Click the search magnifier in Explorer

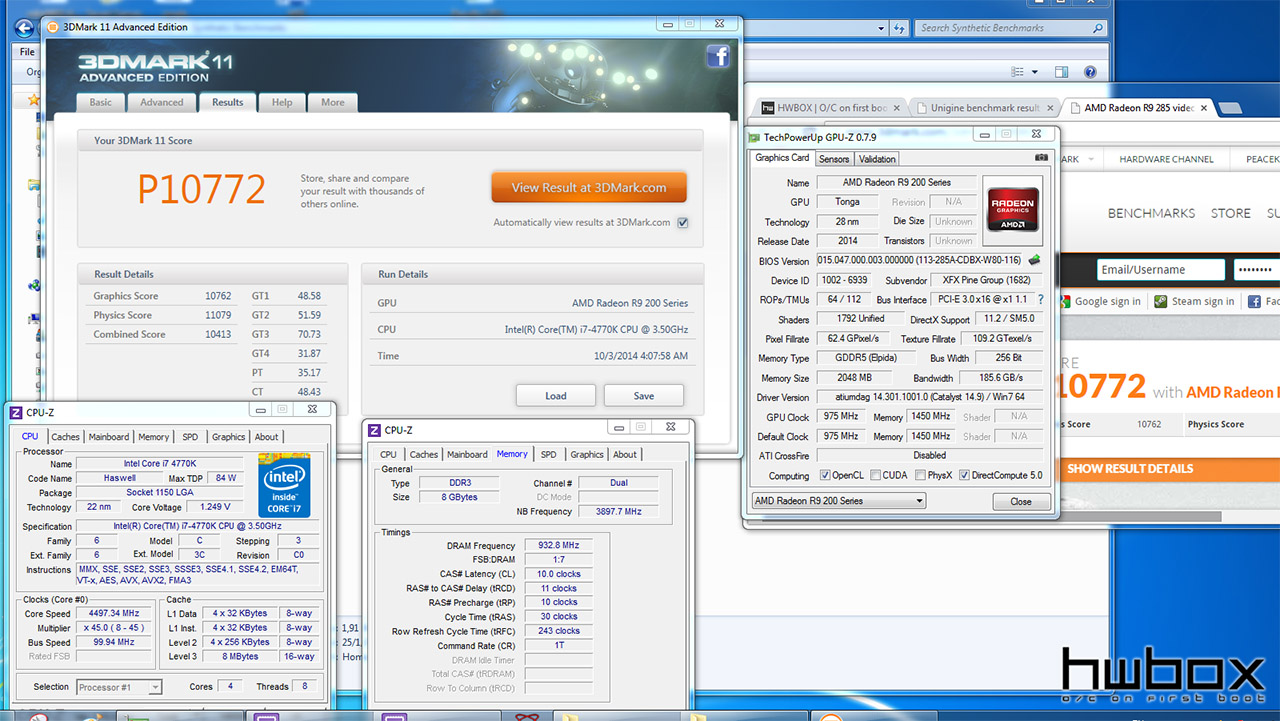(1098, 28)
